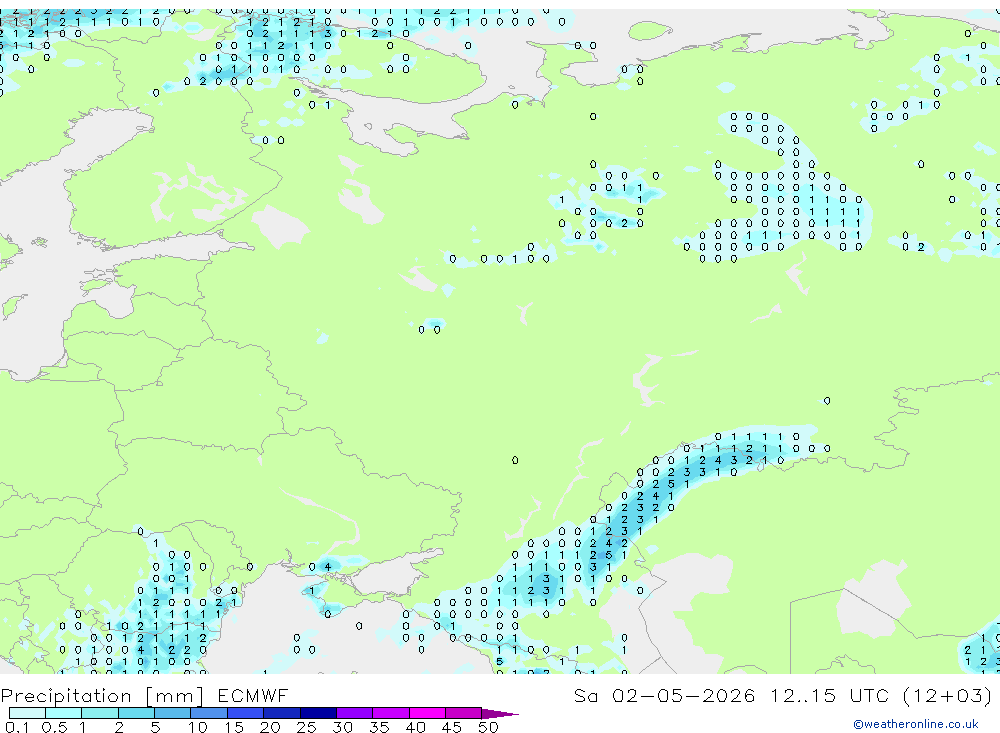Click the '50' legend scale label

pyautogui.click(x=488, y=727)
